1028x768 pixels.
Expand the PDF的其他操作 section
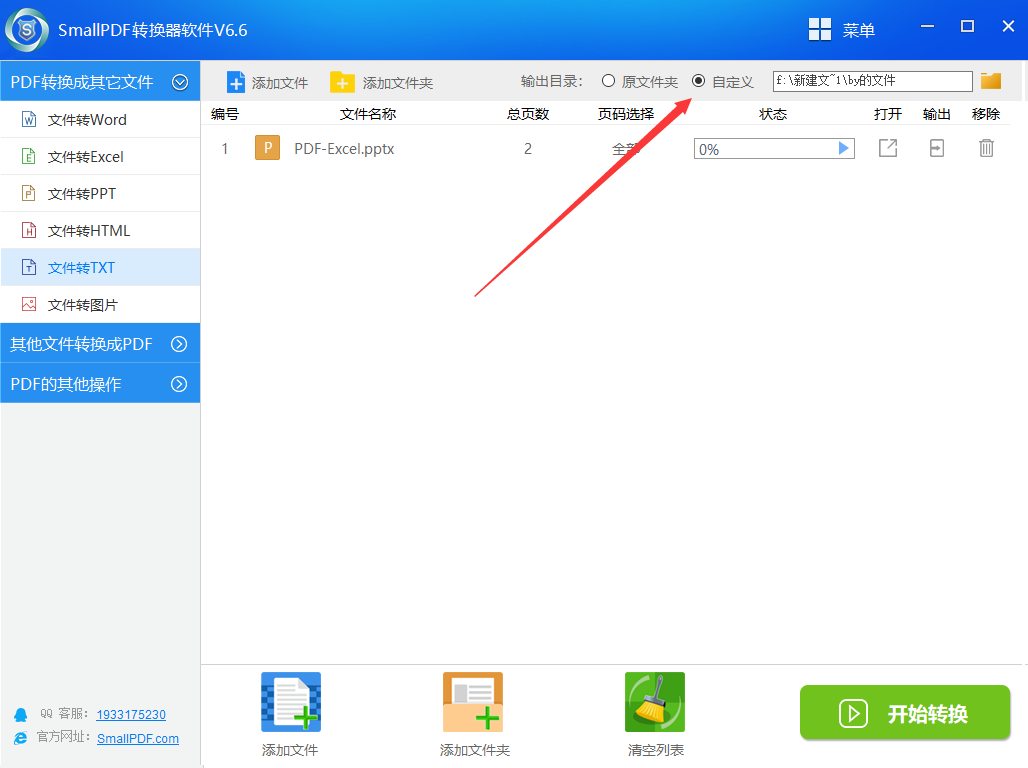pos(100,384)
